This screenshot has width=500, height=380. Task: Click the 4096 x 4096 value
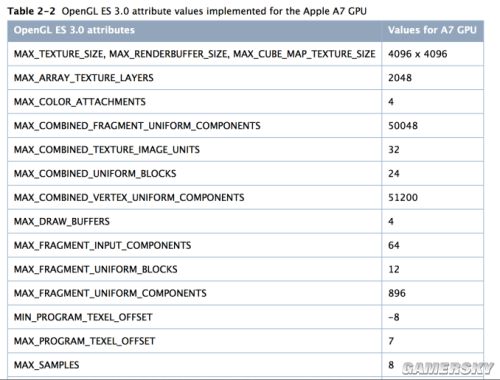pyautogui.click(x=417, y=54)
